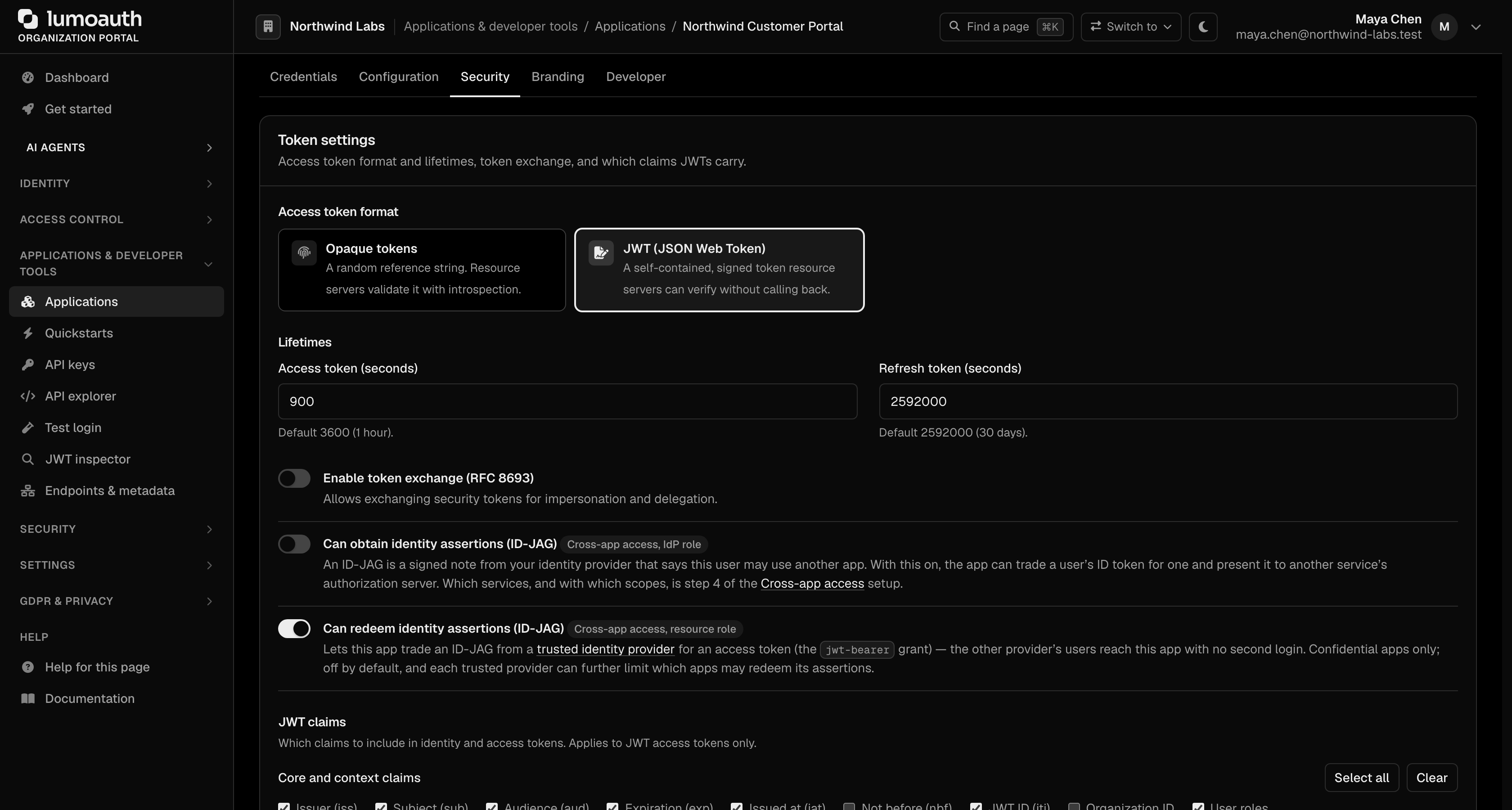The height and width of the screenshot is (810, 1512).
Task: Collapse Applications & Developer Tools section
Action: pyautogui.click(x=116, y=264)
